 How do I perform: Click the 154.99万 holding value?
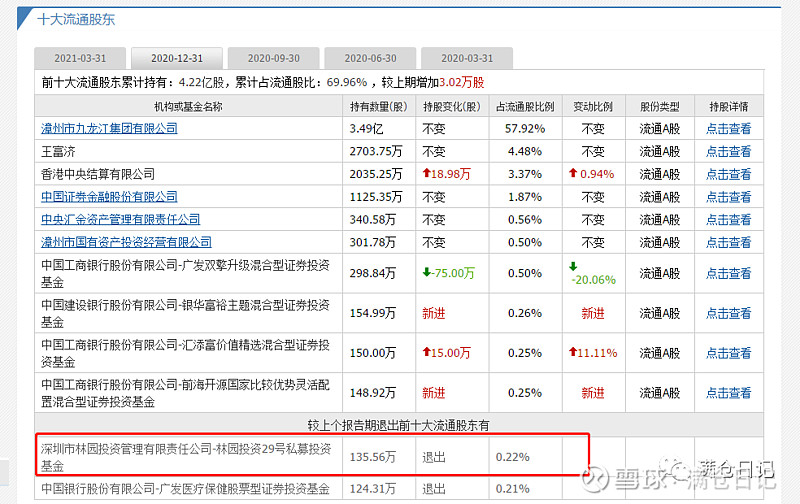(x=372, y=313)
